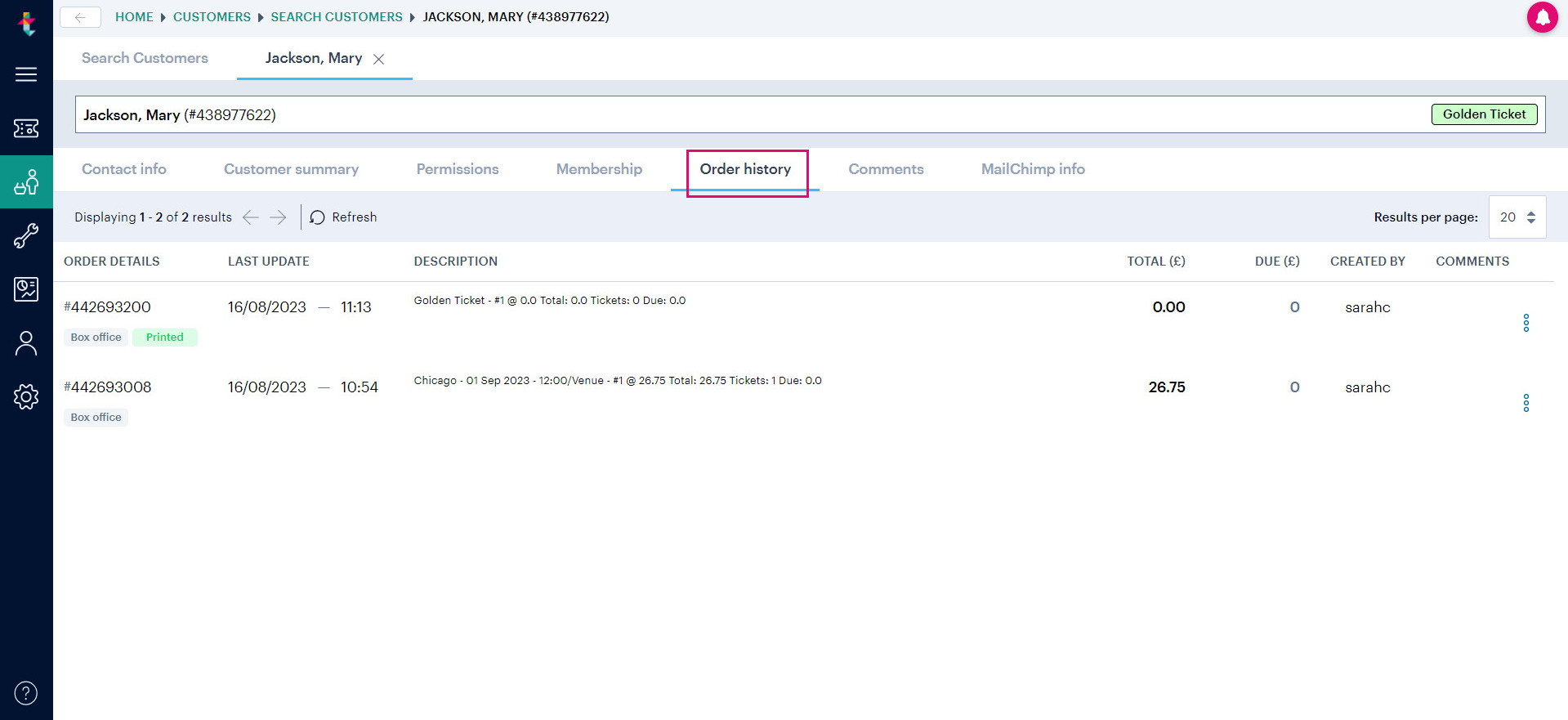Click the ORDER DETAILS column header
The height and width of the screenshot is (720, 1568).
coord(112,262)
